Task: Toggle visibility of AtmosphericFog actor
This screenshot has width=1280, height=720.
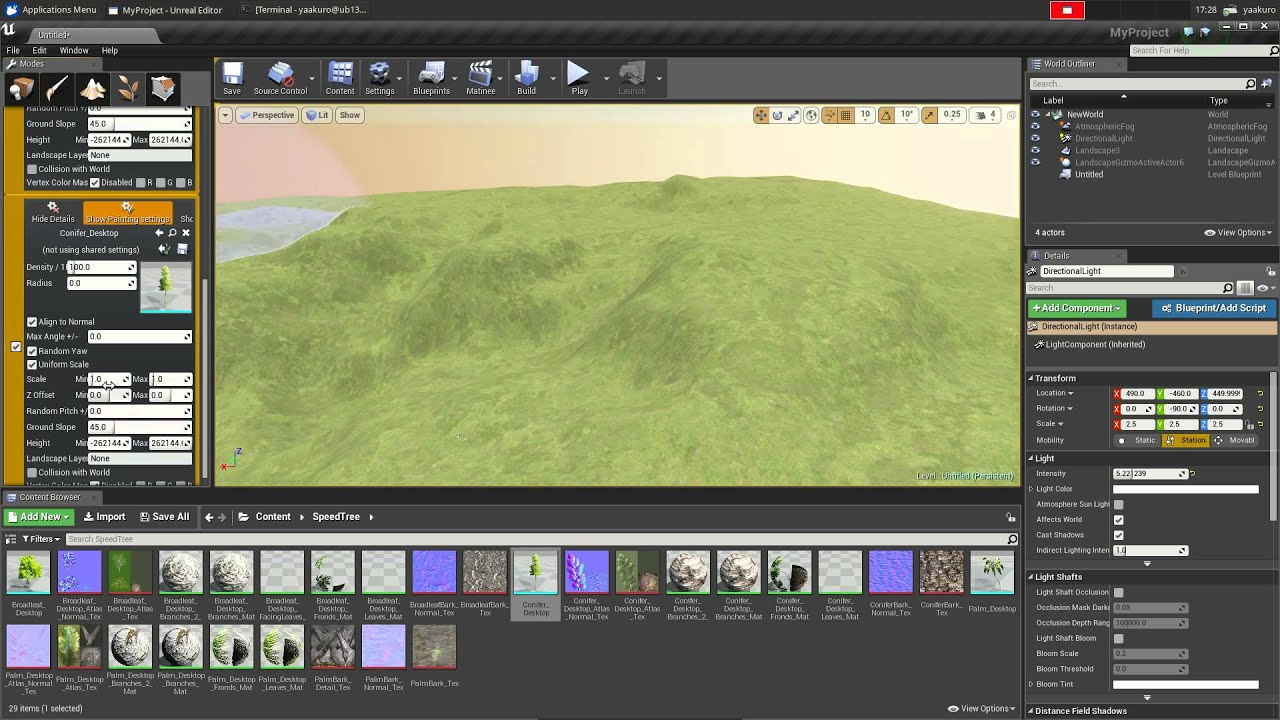Action: (1035, 126)
